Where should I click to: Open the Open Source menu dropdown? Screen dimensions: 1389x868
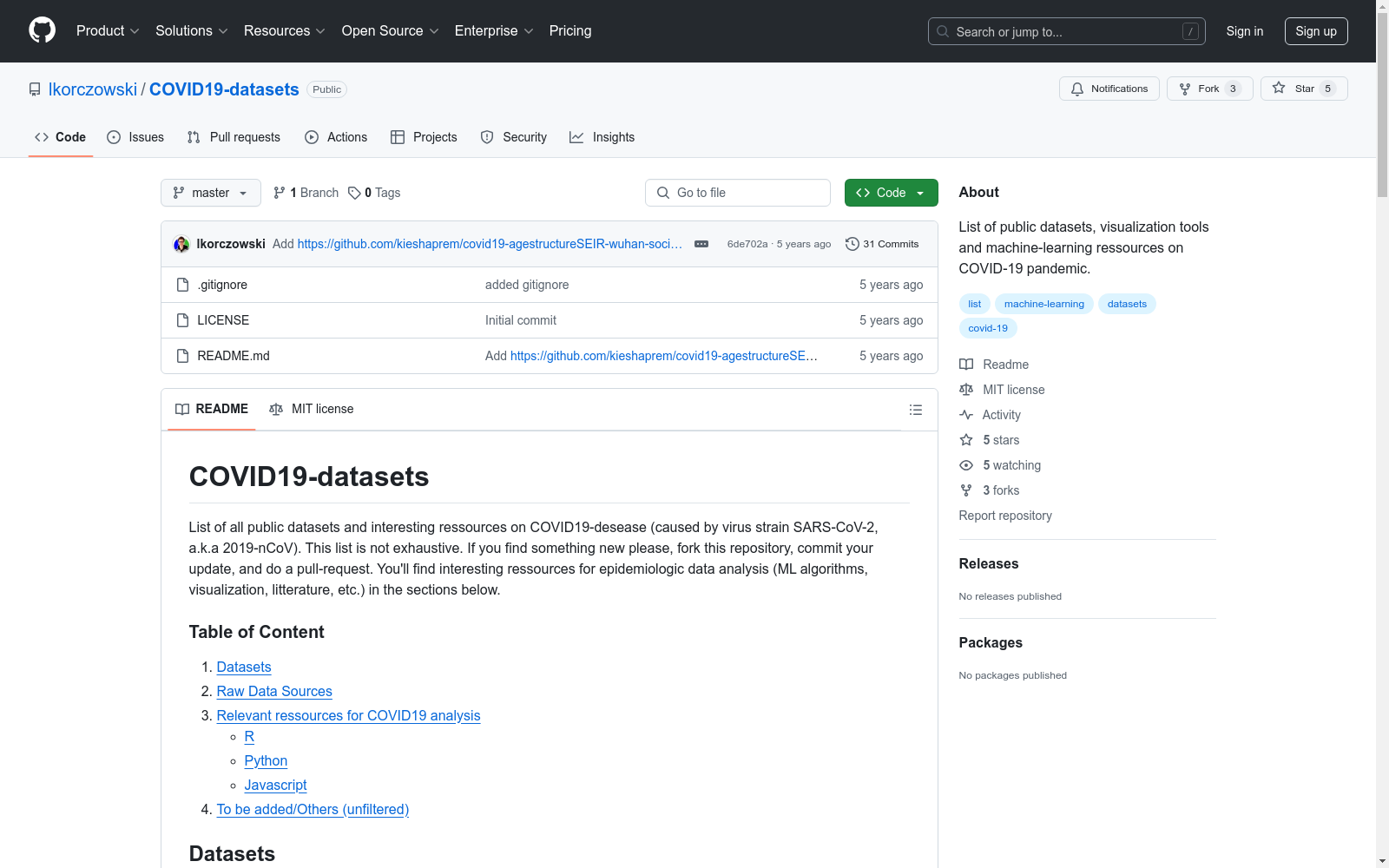coord(391,30)
